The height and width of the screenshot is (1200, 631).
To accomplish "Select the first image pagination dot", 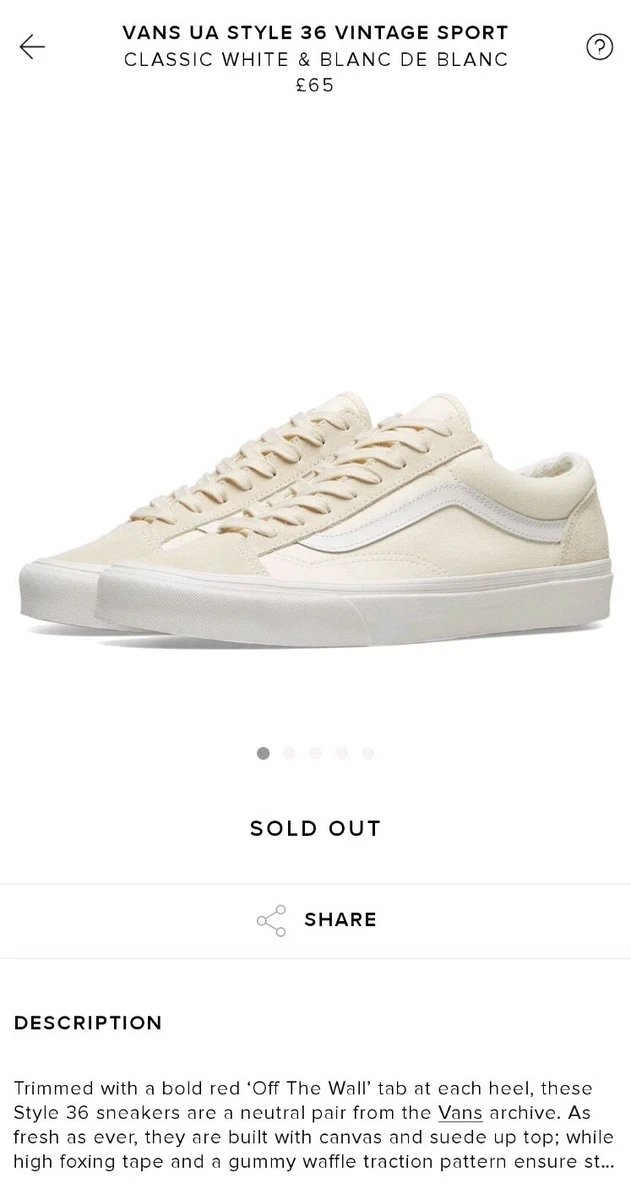I will pyautogui.click(x=263, y=753).
